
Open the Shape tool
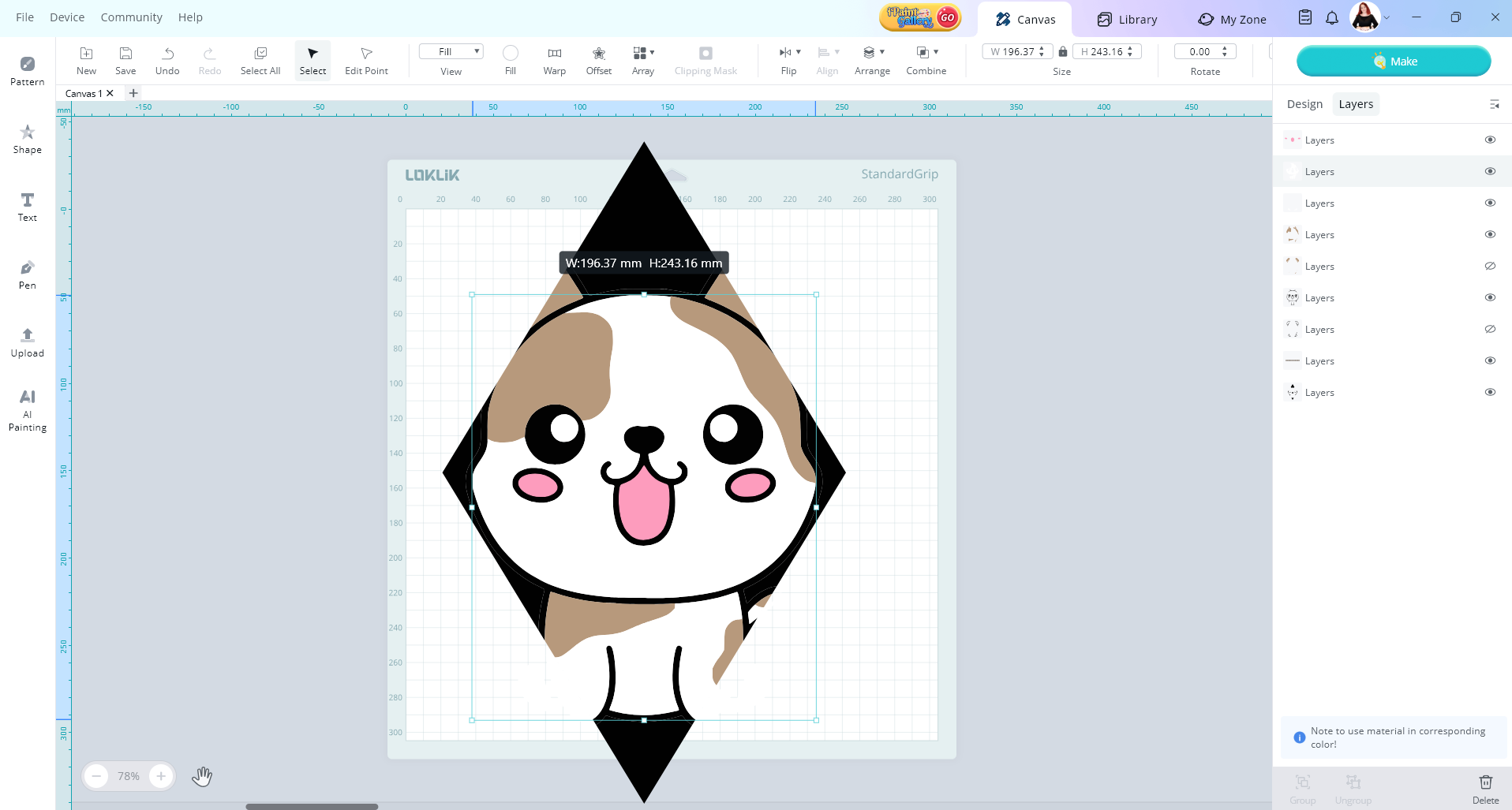click(27, 138)
